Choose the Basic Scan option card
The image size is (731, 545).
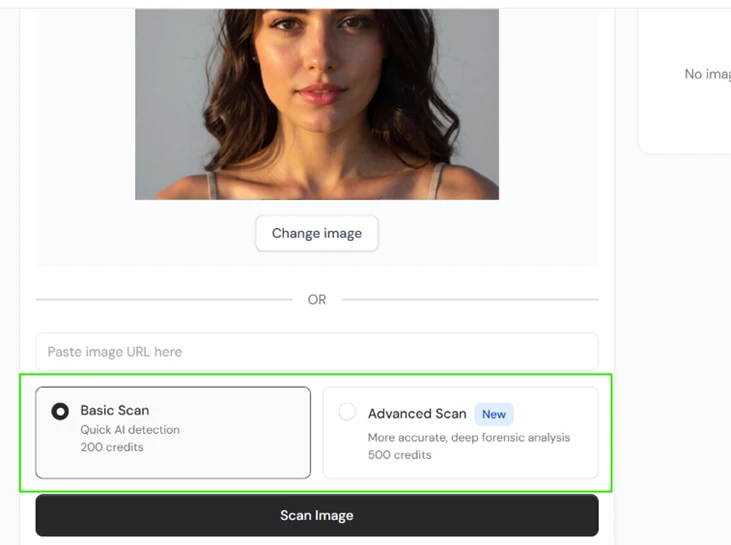click(173, 432)
